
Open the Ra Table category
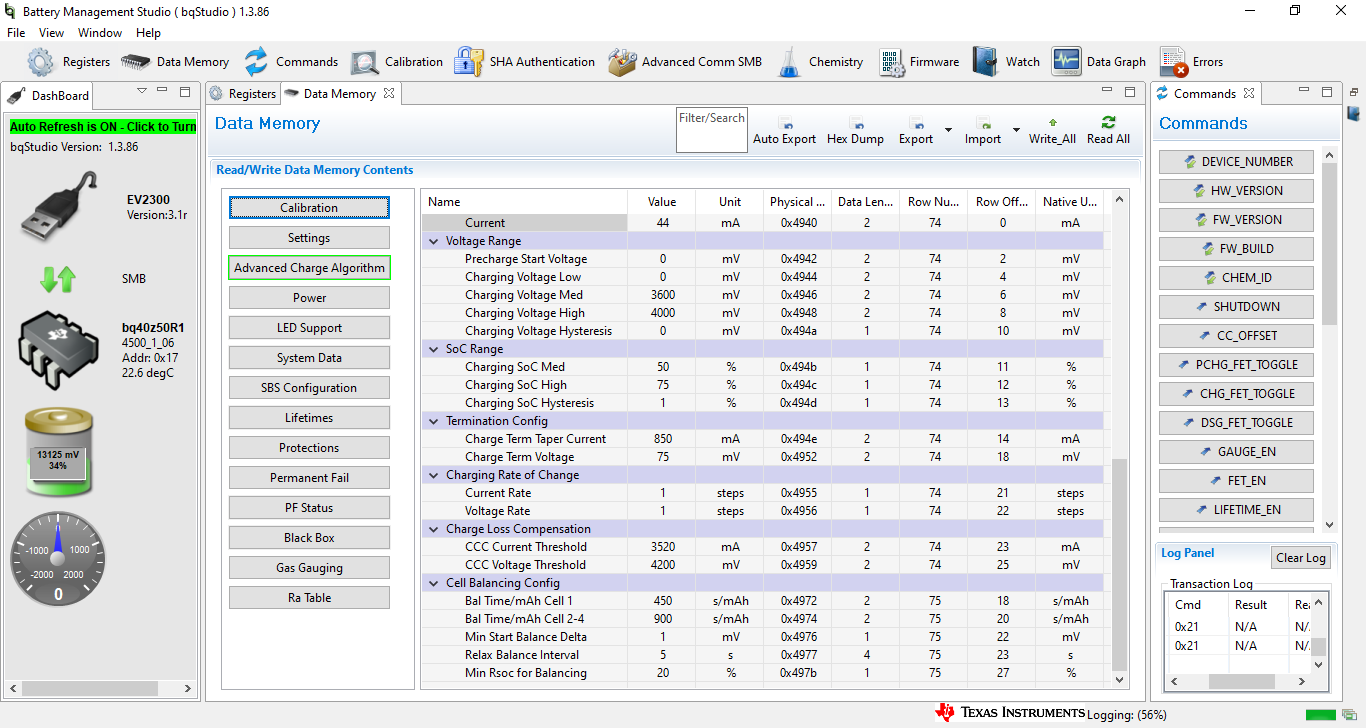coord(309,598)
